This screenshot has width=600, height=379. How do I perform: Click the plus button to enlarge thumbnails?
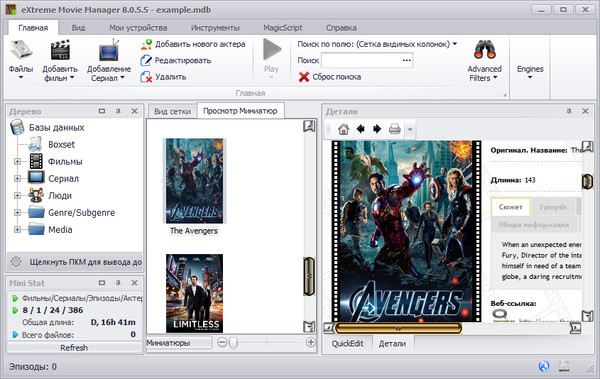pos(311,342)
